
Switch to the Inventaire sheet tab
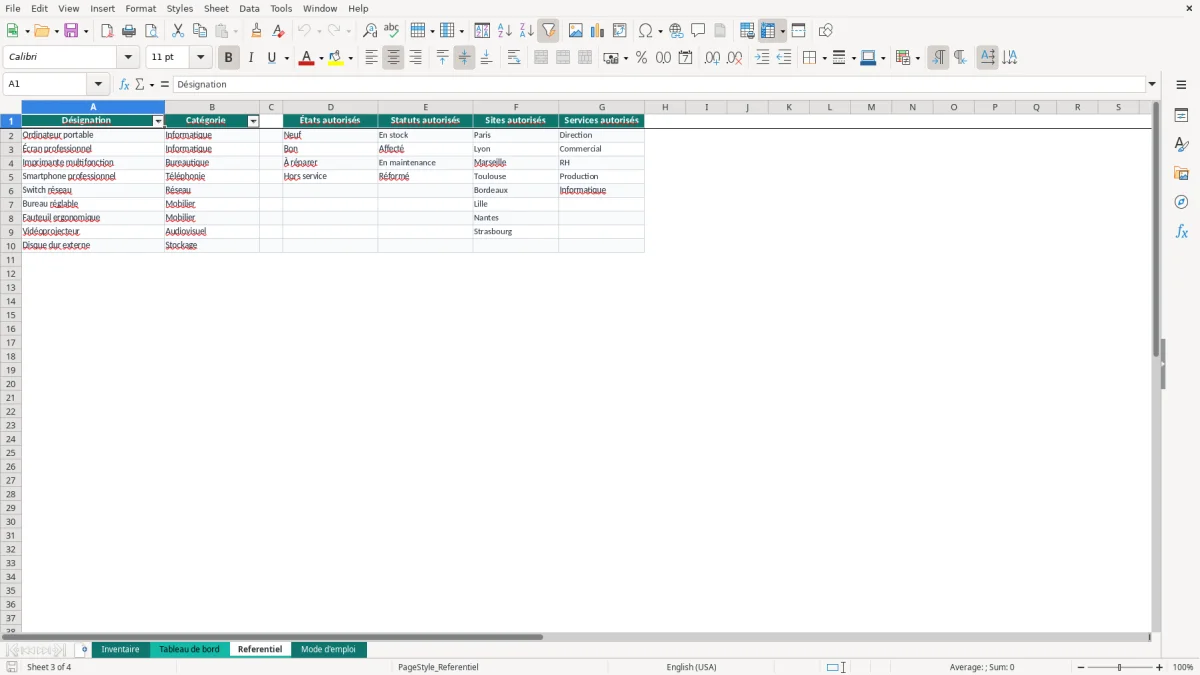pos(120,649)
